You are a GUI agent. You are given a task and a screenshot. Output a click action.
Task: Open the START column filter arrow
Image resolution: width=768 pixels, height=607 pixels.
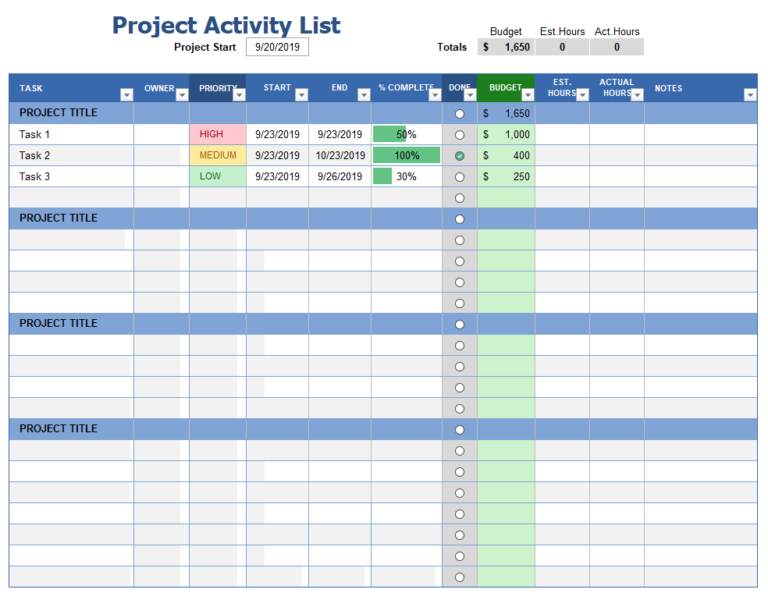coord(302,95)
